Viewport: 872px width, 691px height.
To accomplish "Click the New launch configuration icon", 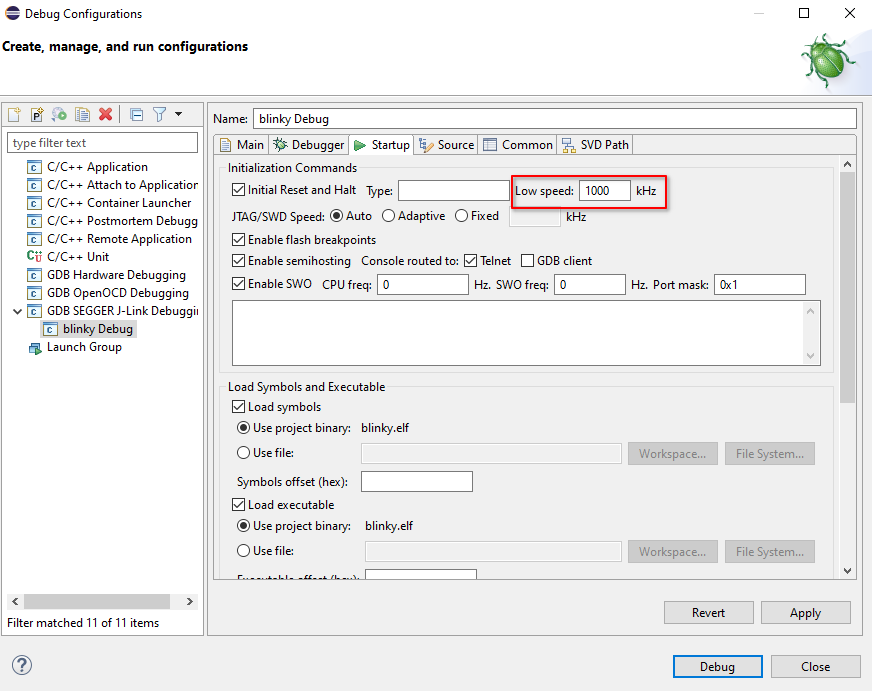I will pyautogui.click(x=15, y=115).
